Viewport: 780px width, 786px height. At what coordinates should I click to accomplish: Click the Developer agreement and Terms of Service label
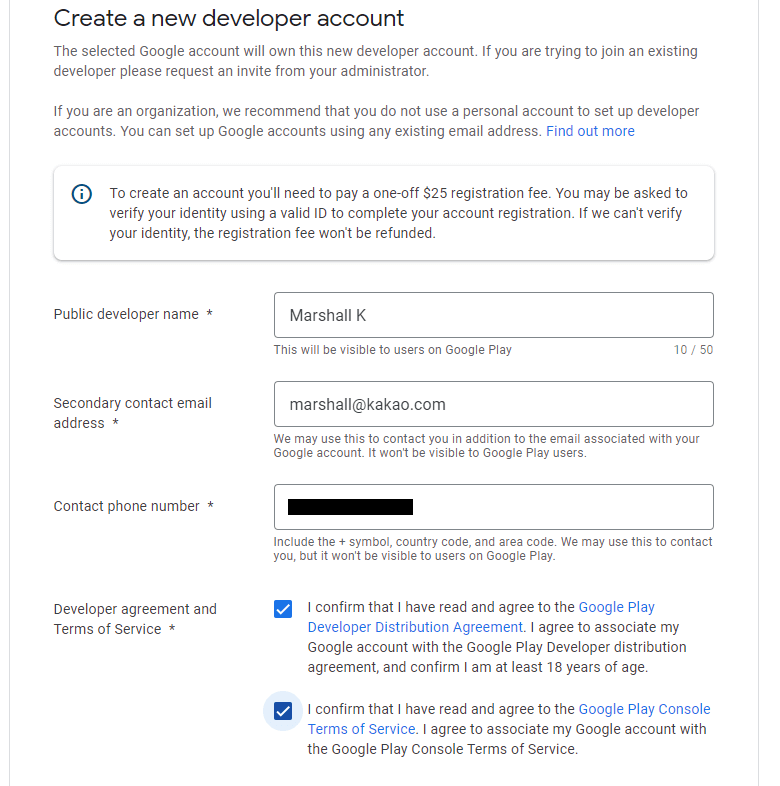coord(135,619)
